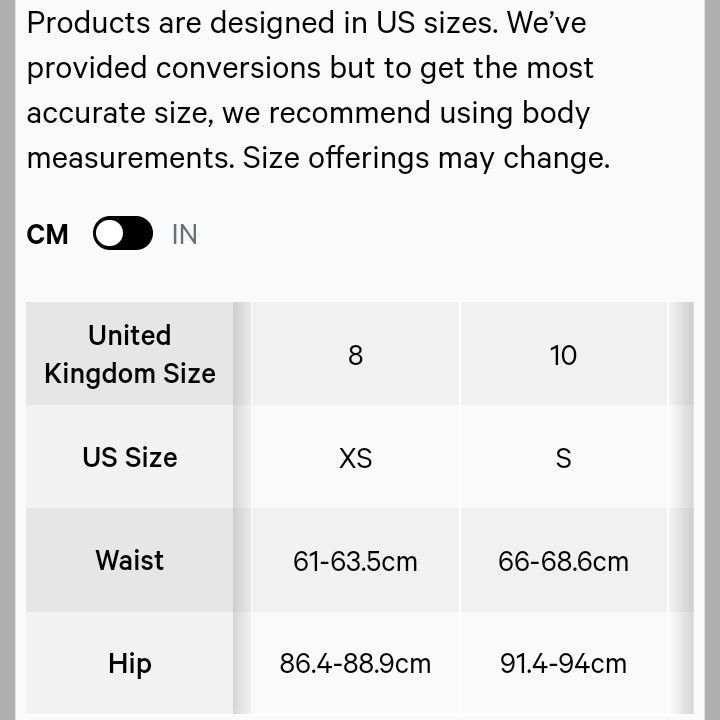The image size is (720, 720).
Task: Click the United Kingdom Size row header
Action: 130,354
